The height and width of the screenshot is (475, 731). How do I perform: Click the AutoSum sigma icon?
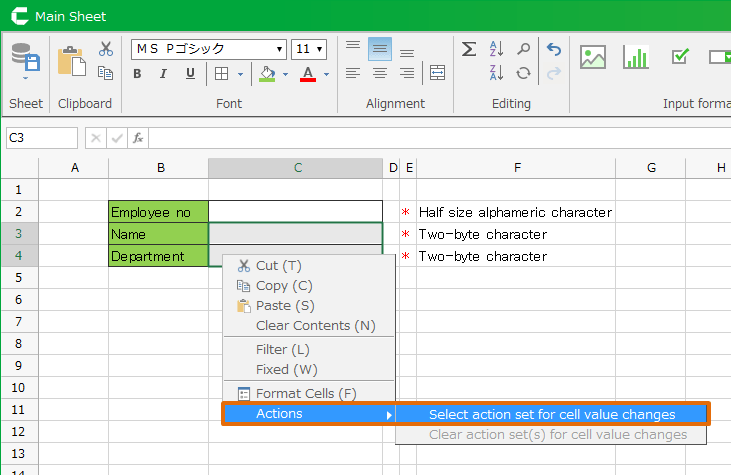(469, 48)
